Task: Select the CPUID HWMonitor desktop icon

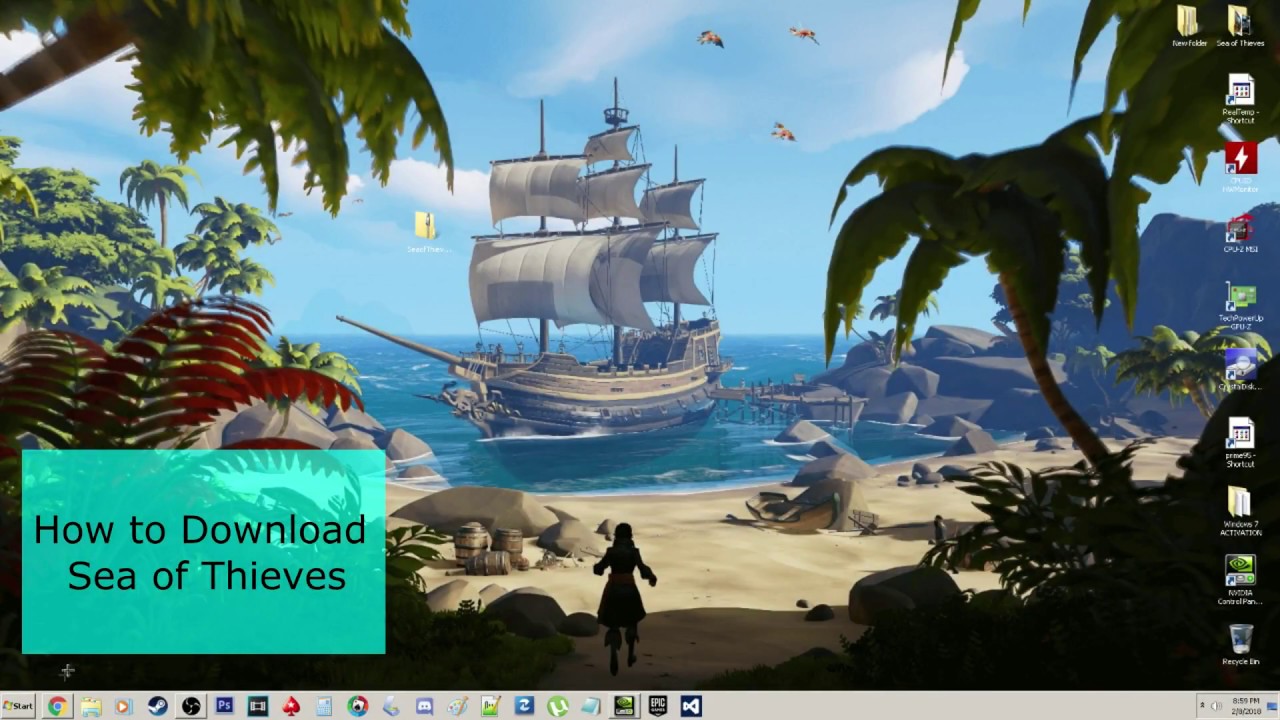Action: click(x=1240, y=167)
